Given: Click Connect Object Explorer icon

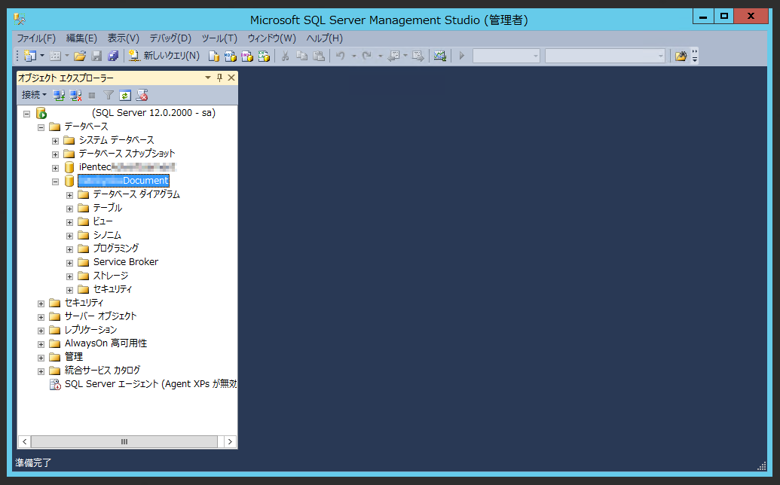Looking at the screenshot, I should click(x=59, y=95).
